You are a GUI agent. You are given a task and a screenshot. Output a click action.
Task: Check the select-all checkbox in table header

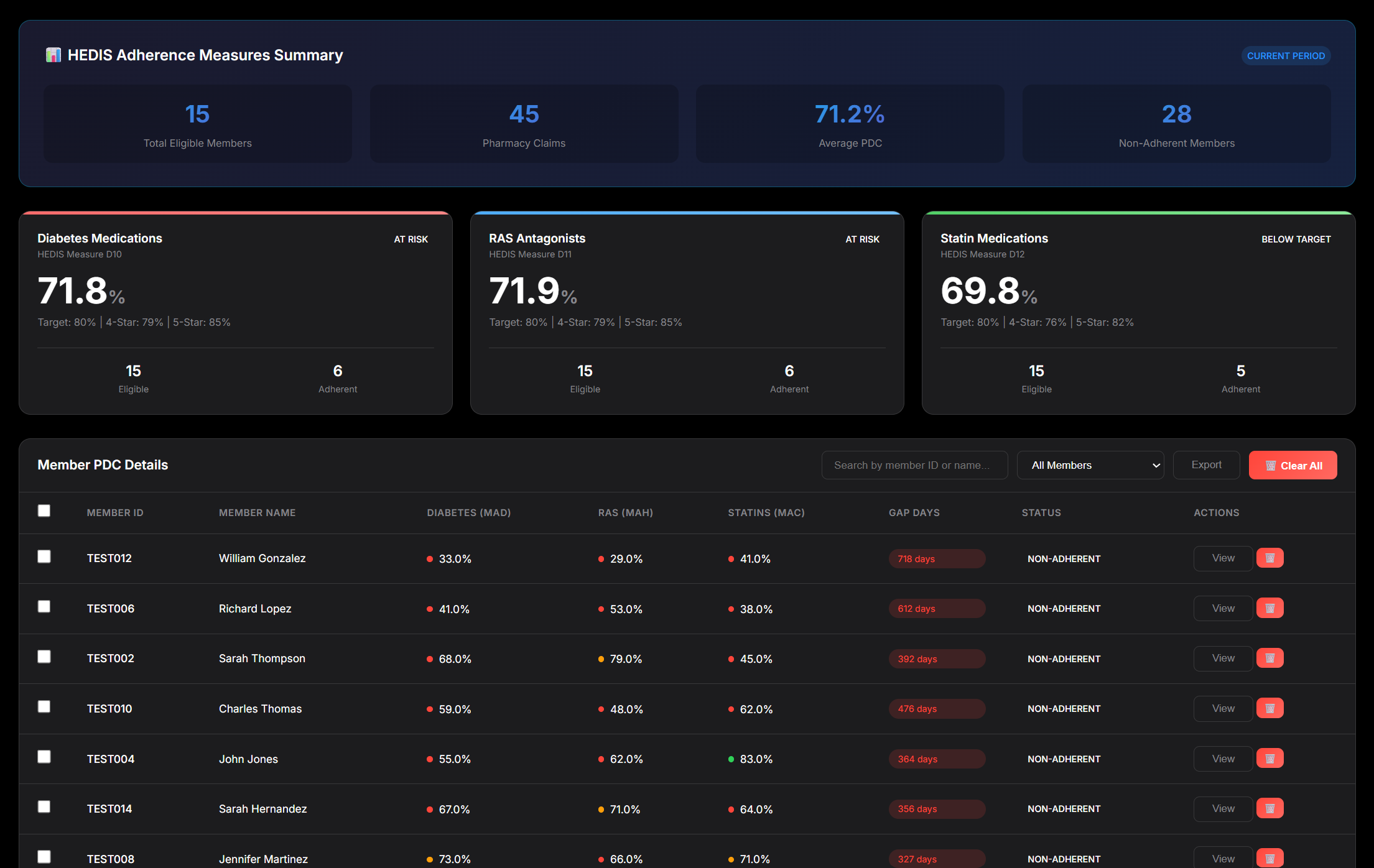pos(44,510)
